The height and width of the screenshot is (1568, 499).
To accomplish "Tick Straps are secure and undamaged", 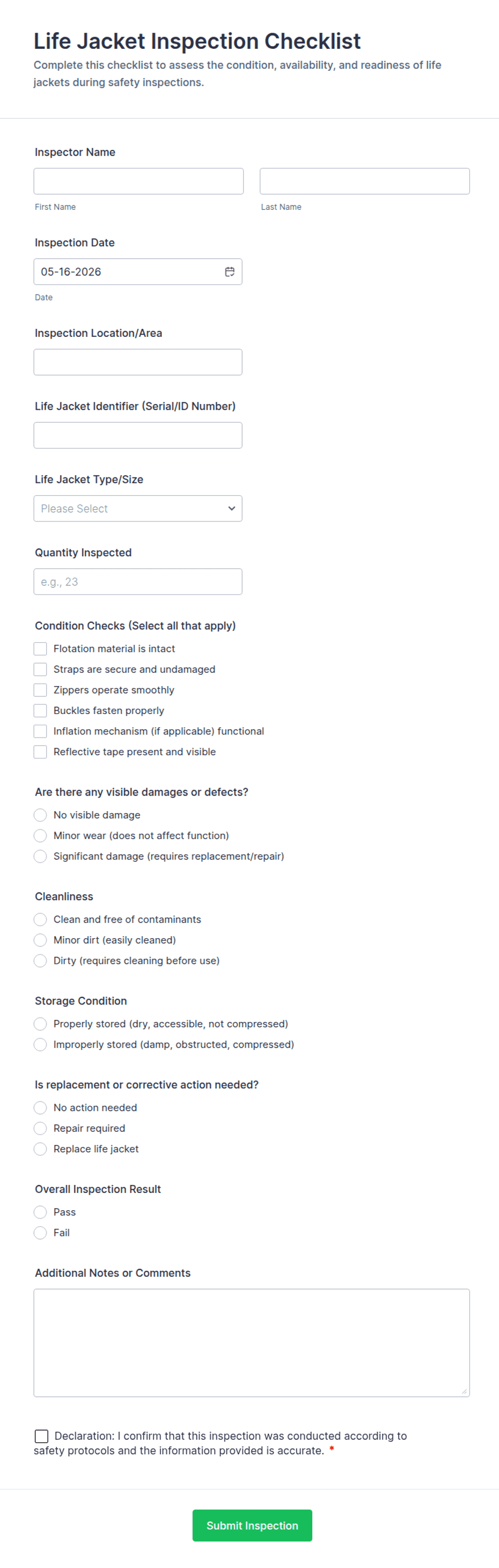I will pos(40,669).
